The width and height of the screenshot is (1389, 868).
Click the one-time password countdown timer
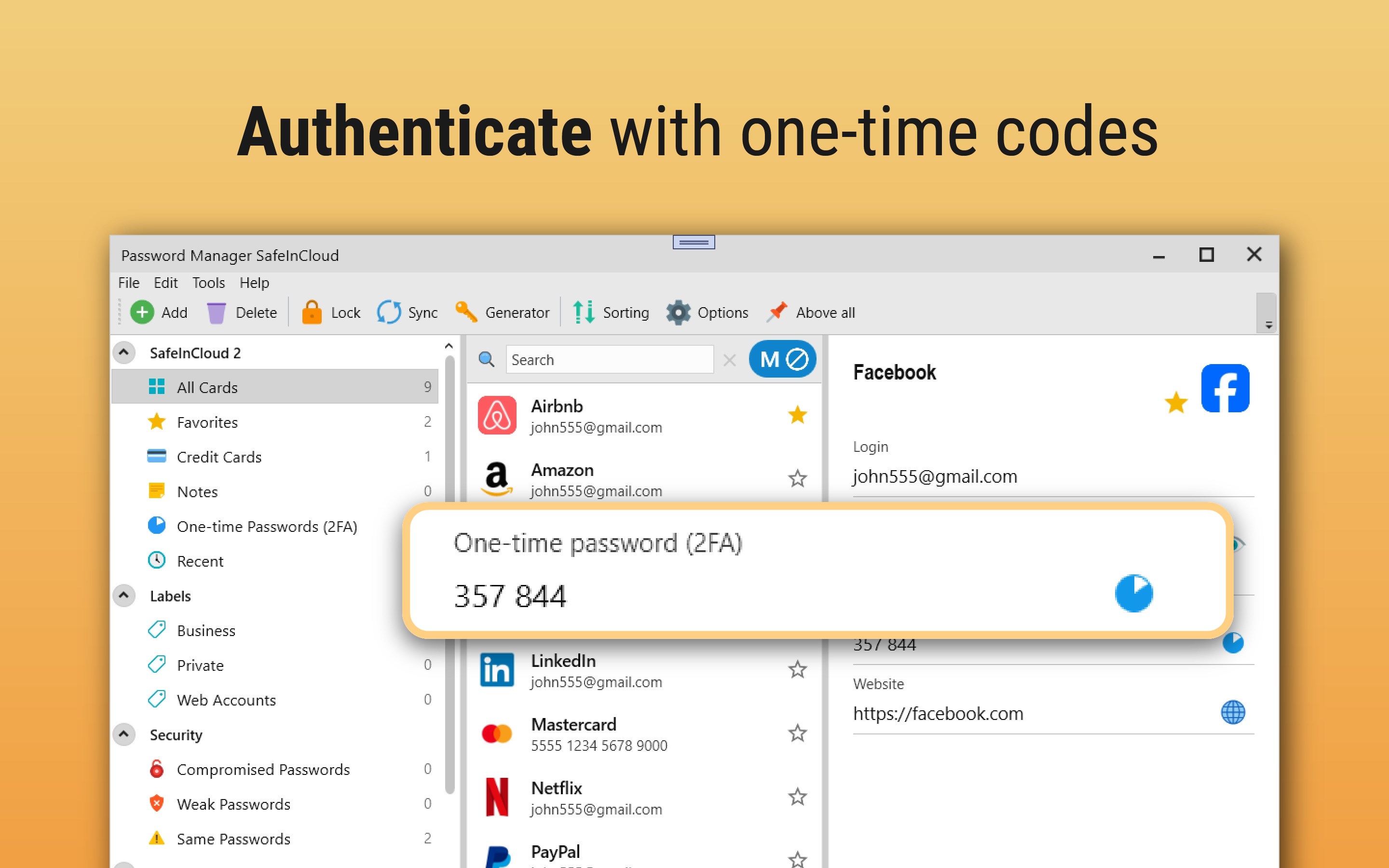(x=1134, y=593)
